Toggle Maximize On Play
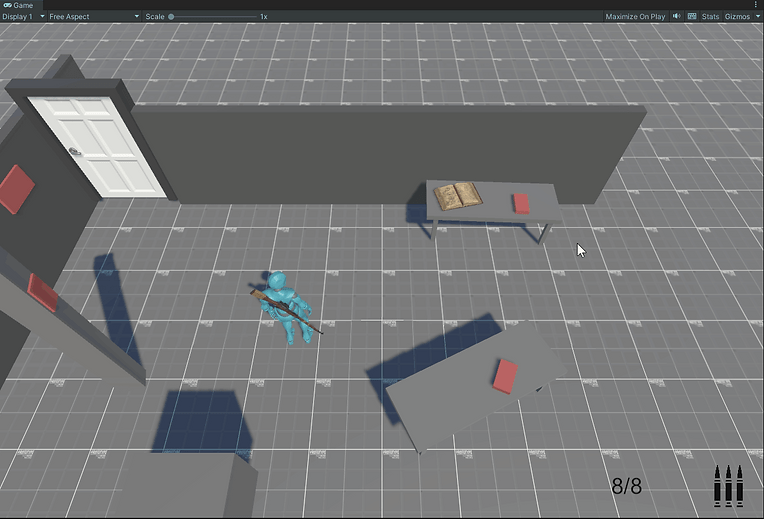 (x=635, y=17)
